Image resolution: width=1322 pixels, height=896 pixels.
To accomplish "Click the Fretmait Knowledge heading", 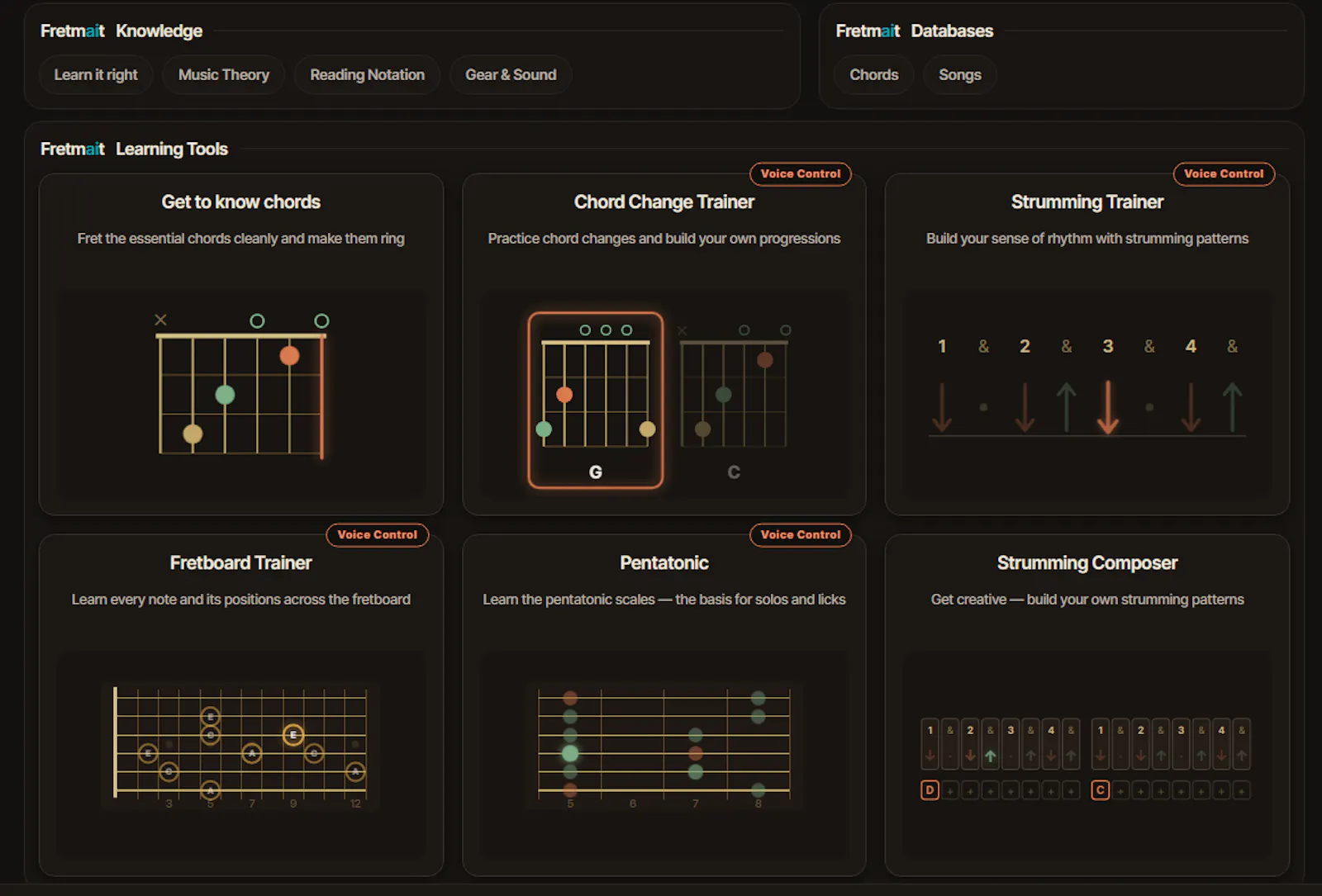I will pos(121,31).
